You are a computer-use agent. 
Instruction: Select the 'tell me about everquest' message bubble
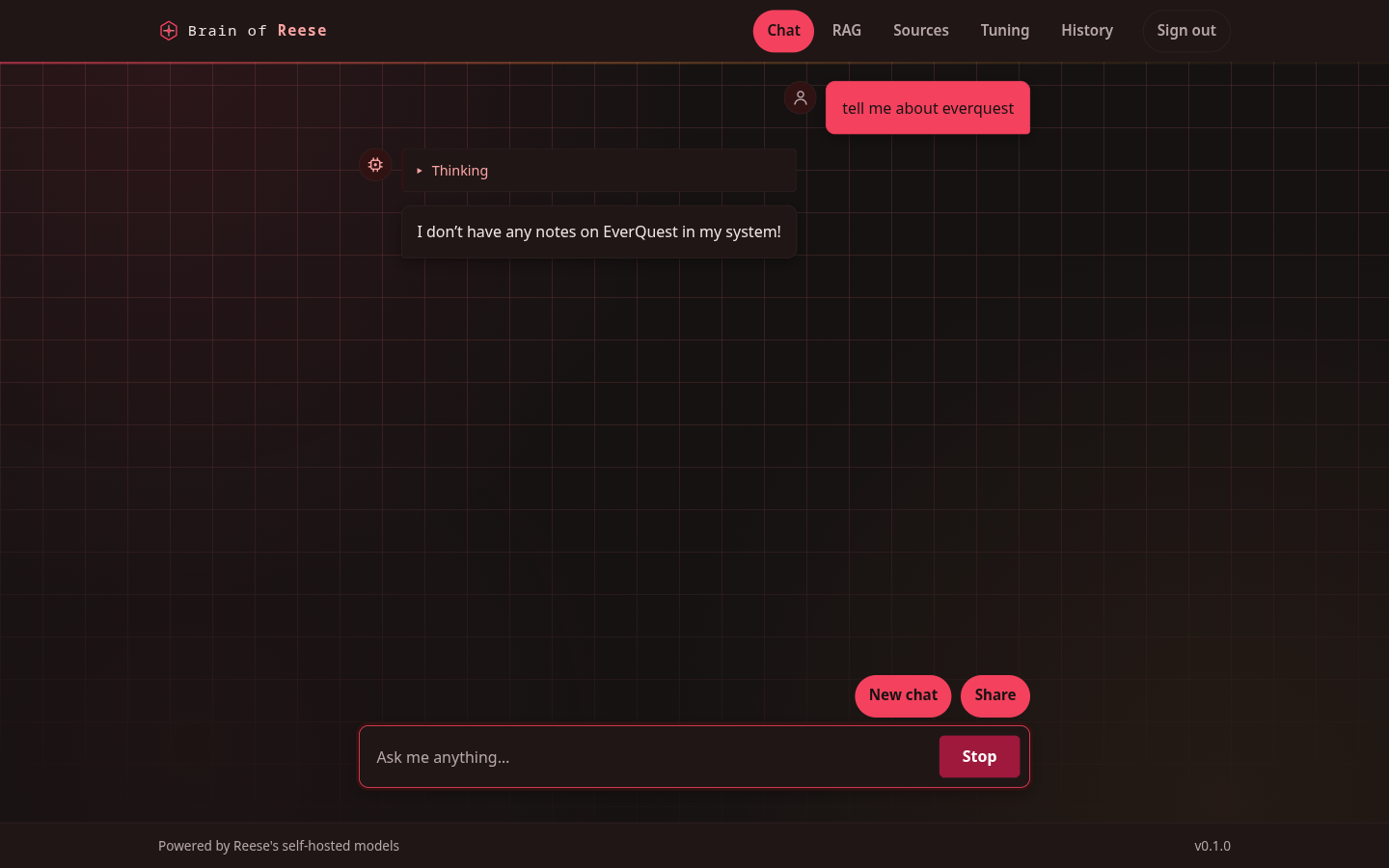click(928, 108)
